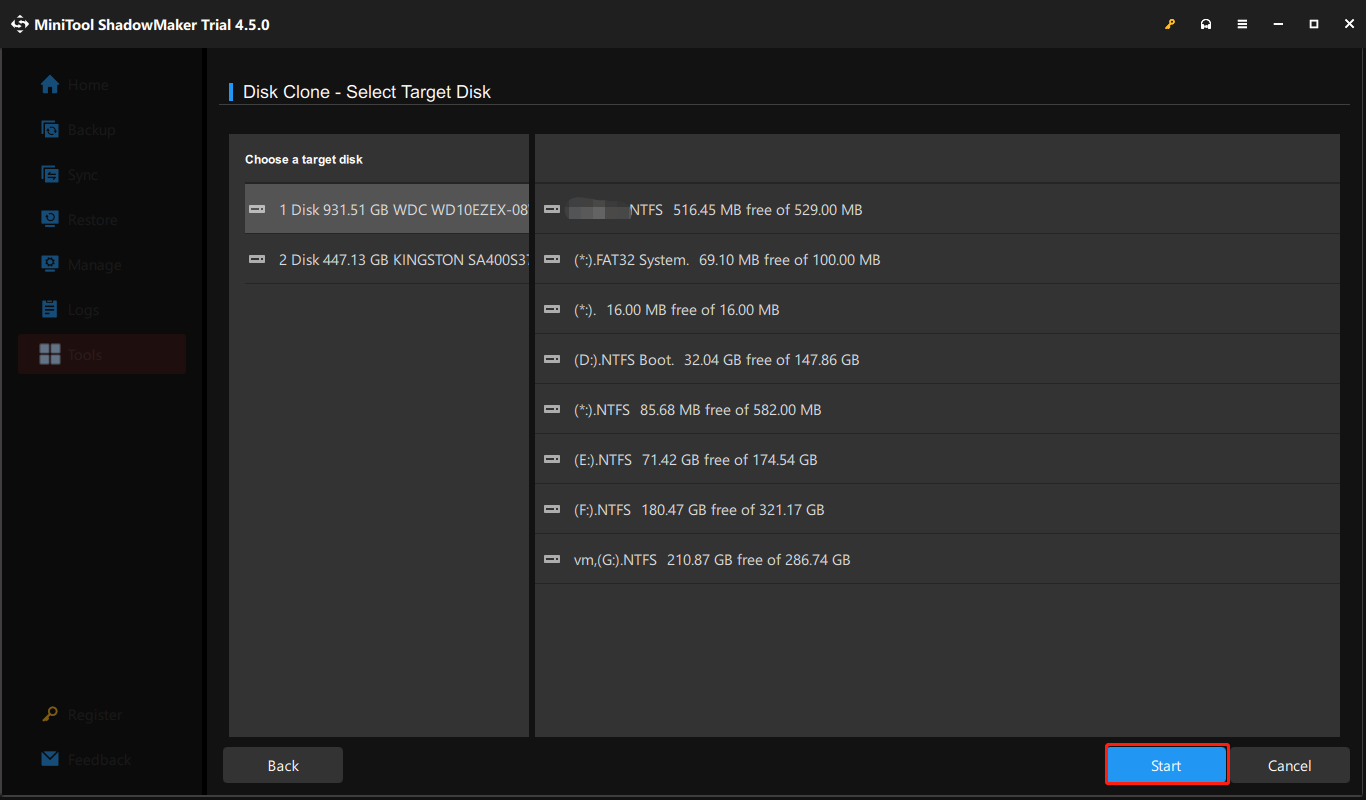1366x800 pixels.
Task: Click the Home sidebar icon
Action: click(x=51, y=85)
